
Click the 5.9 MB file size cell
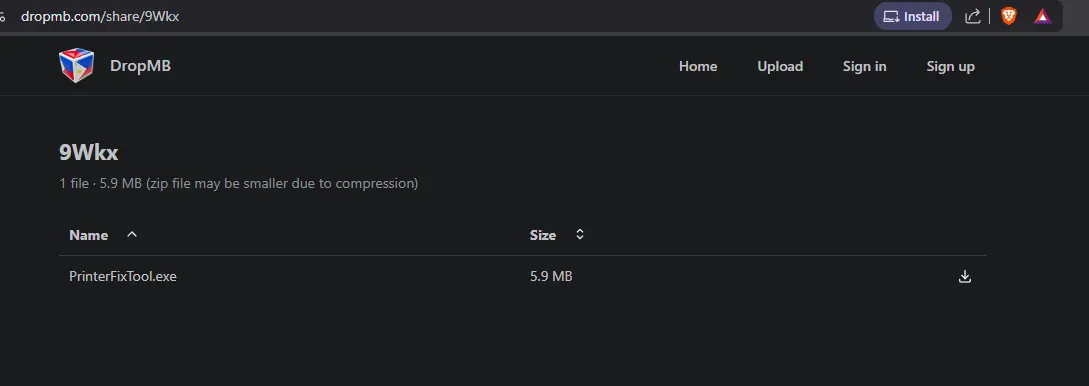pos(551,277)
